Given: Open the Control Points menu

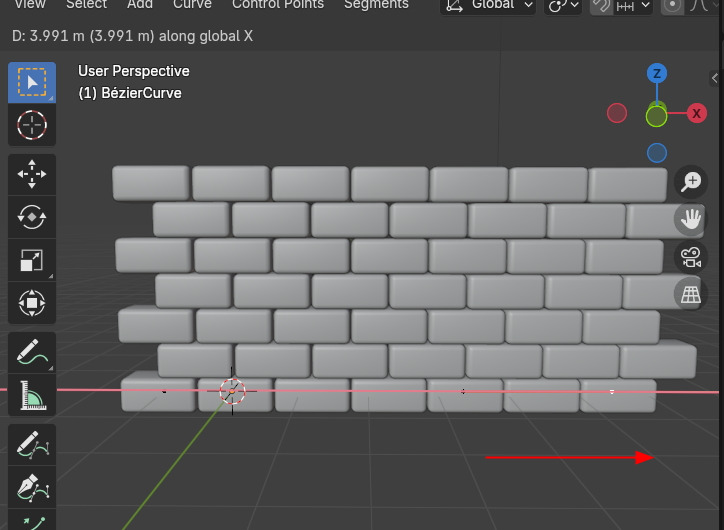Looking at the screenshot, I should click(278, 5).
